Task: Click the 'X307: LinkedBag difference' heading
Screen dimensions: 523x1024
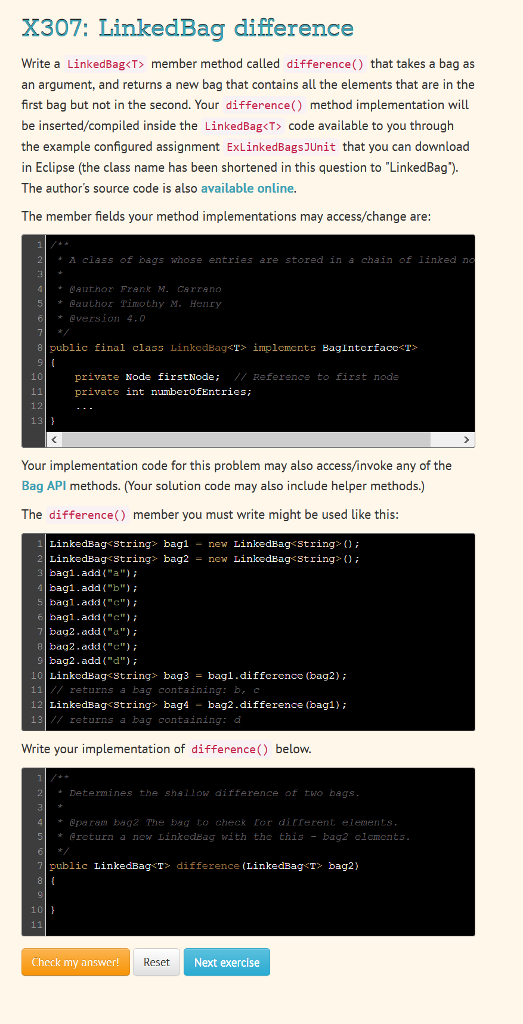Action: pos(187,28)
